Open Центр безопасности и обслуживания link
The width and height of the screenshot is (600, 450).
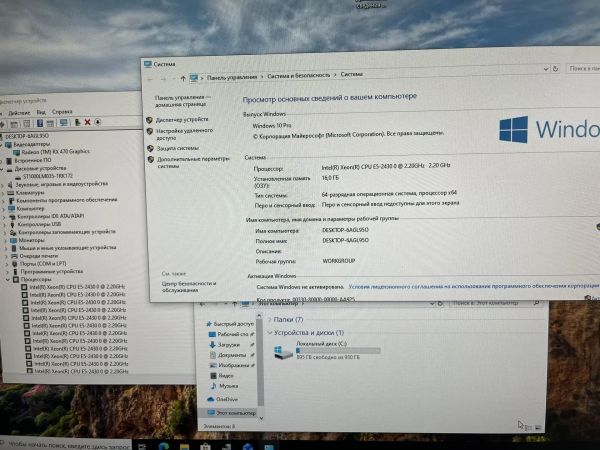[189, 287]
